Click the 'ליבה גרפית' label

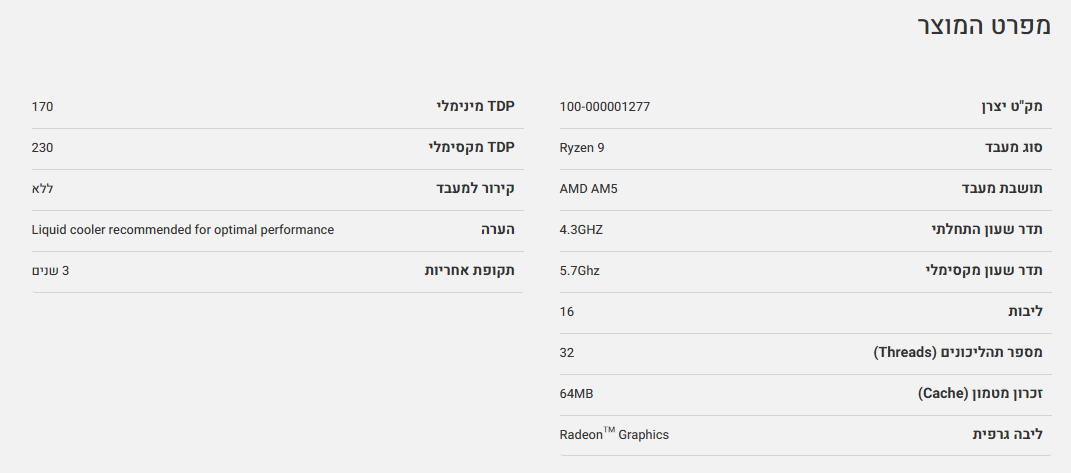[1007, 434]
